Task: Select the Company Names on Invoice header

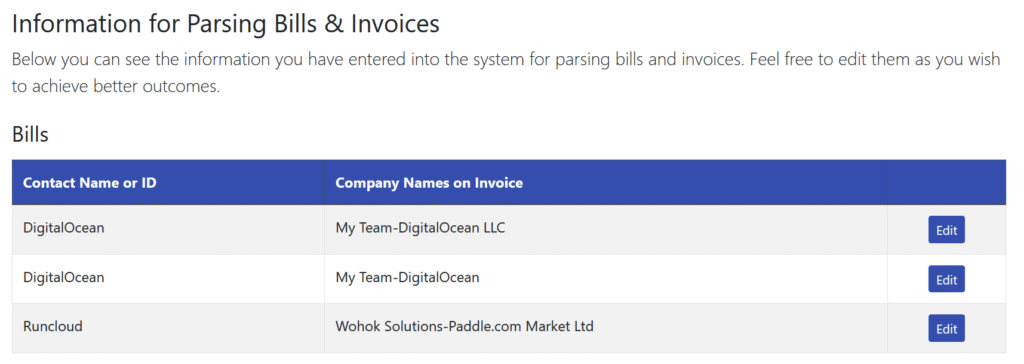Action: (x=606, y=182)
